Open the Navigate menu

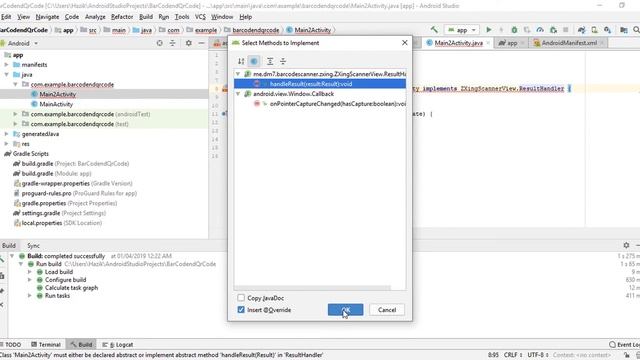(x=47, y=17)
